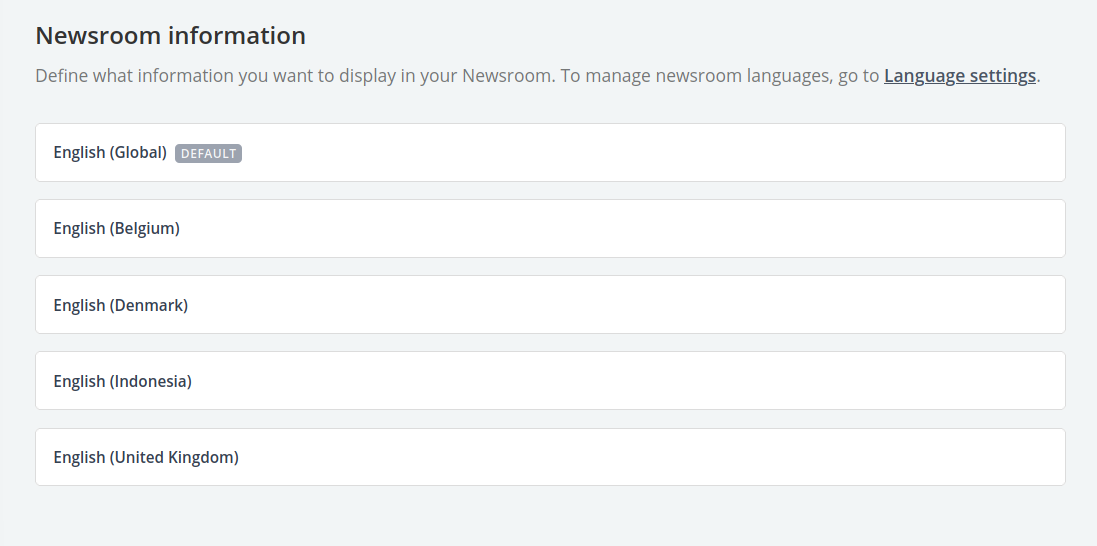1097x546 pixels.
Task: Click the Newsroom information heading
Action: [171, 35]
